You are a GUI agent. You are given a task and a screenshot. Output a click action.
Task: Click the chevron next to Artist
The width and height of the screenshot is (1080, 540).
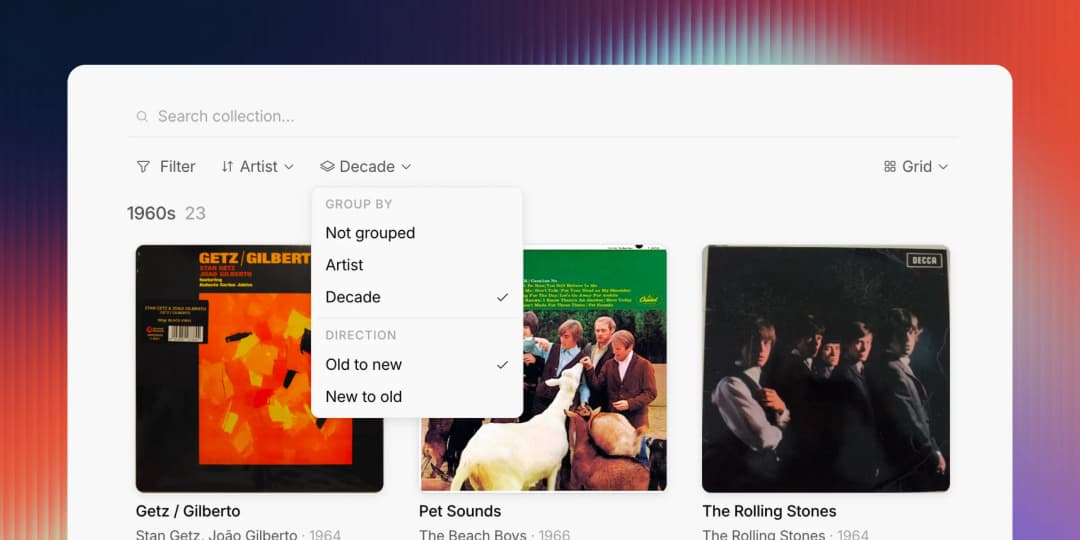click(289, 167)
